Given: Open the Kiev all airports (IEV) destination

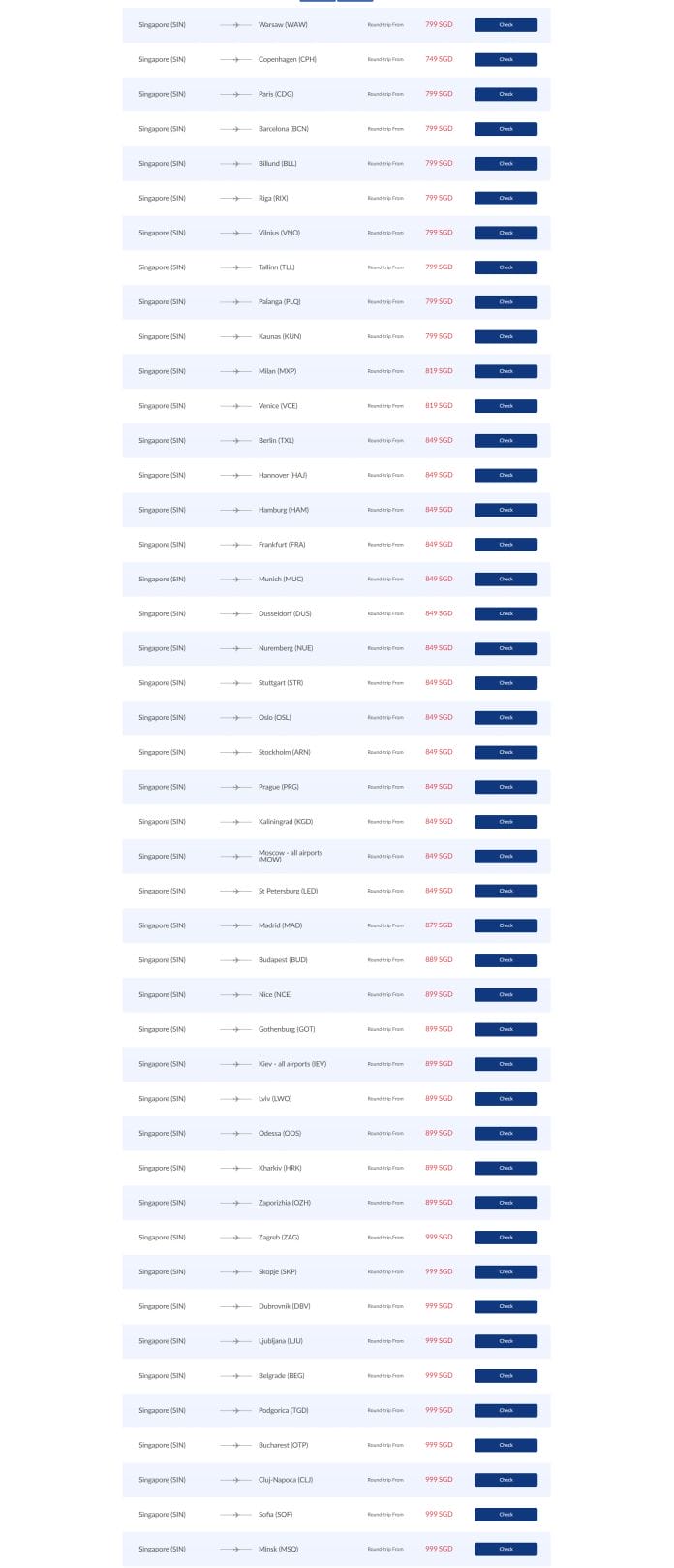Looking at the screenshot, I should 292,1064.
